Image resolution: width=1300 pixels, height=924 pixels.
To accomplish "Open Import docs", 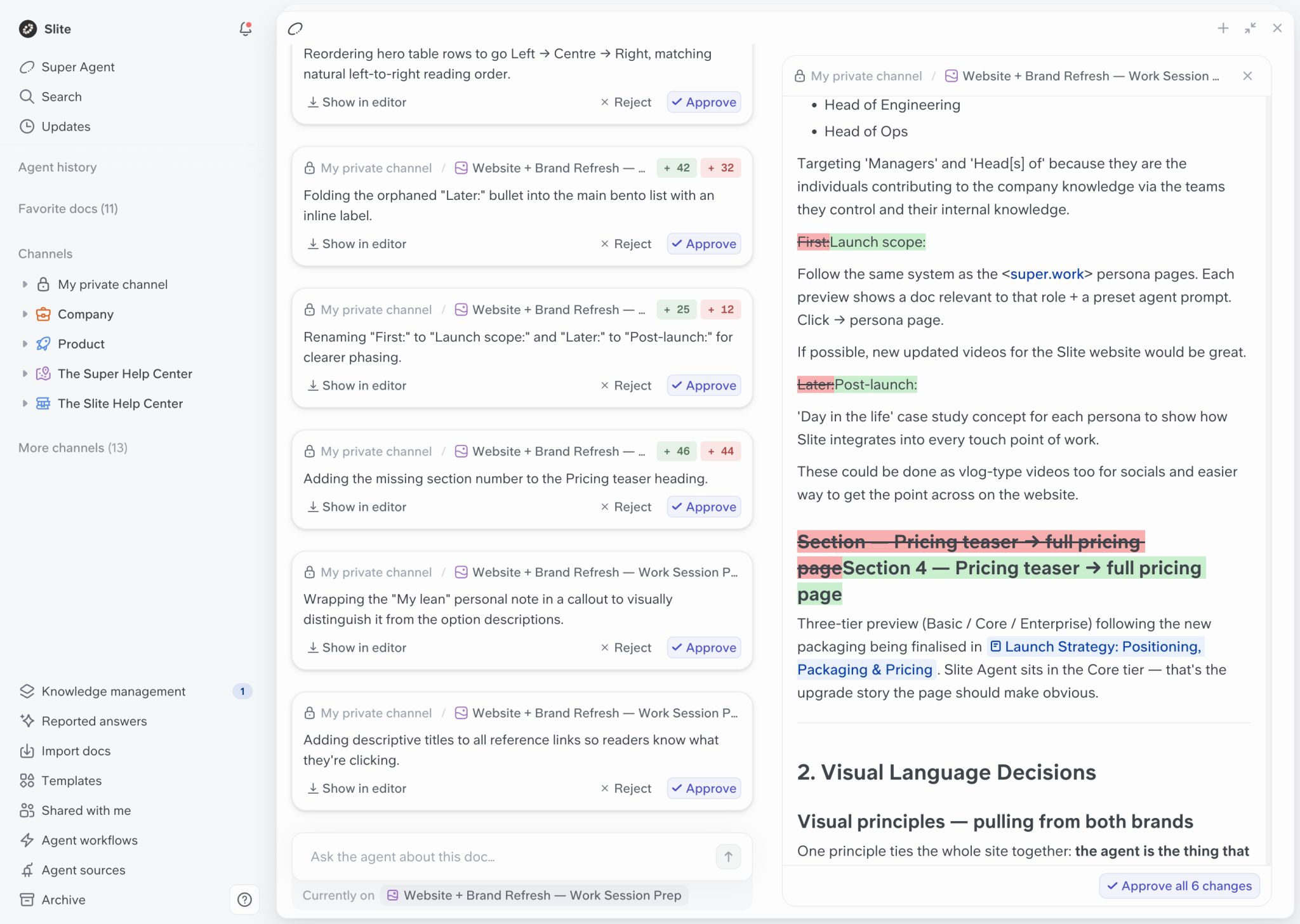I will (x=76, y=751).
